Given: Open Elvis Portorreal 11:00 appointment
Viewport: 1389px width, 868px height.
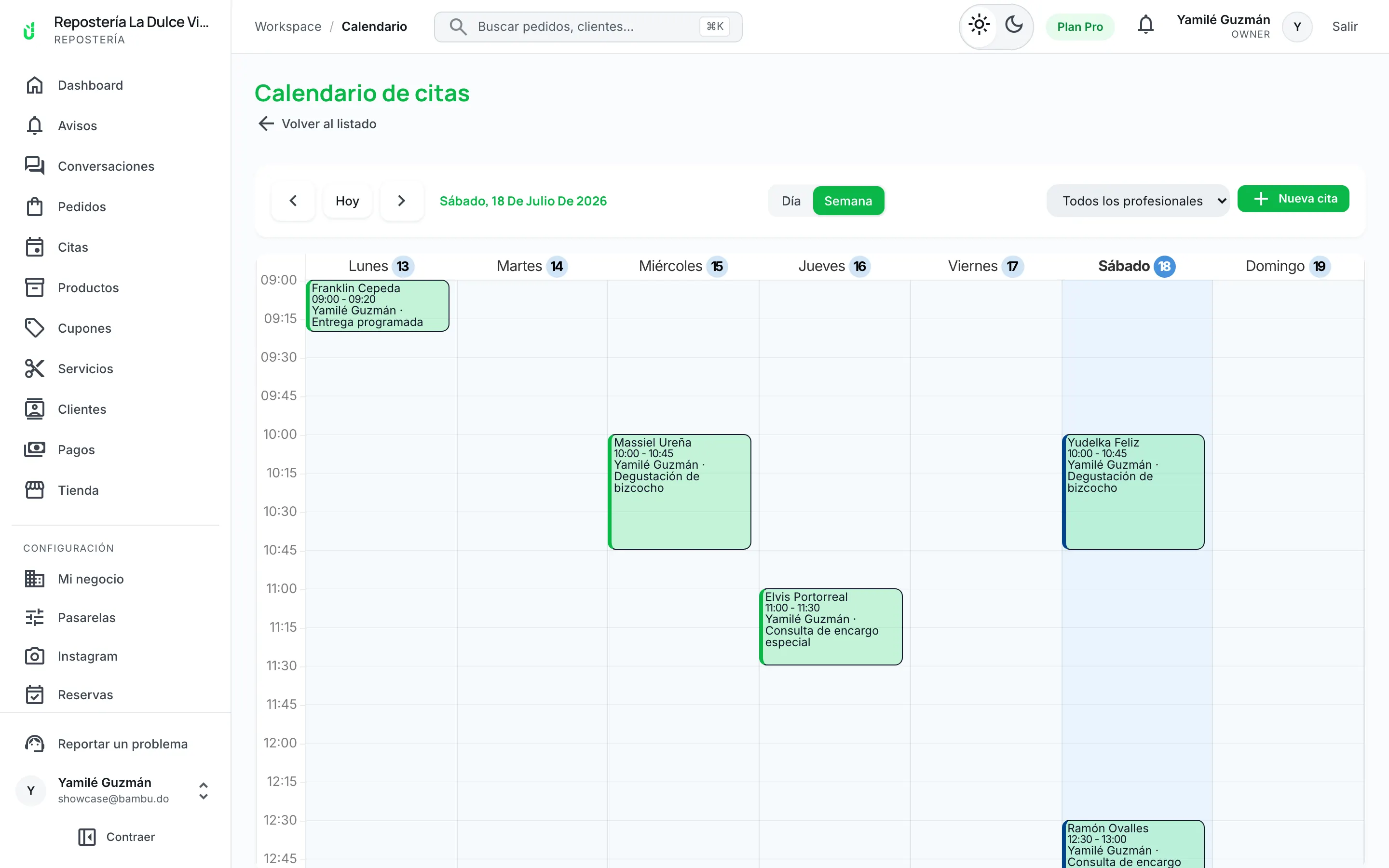Looking at the screenshot, I should coord(831,627).
